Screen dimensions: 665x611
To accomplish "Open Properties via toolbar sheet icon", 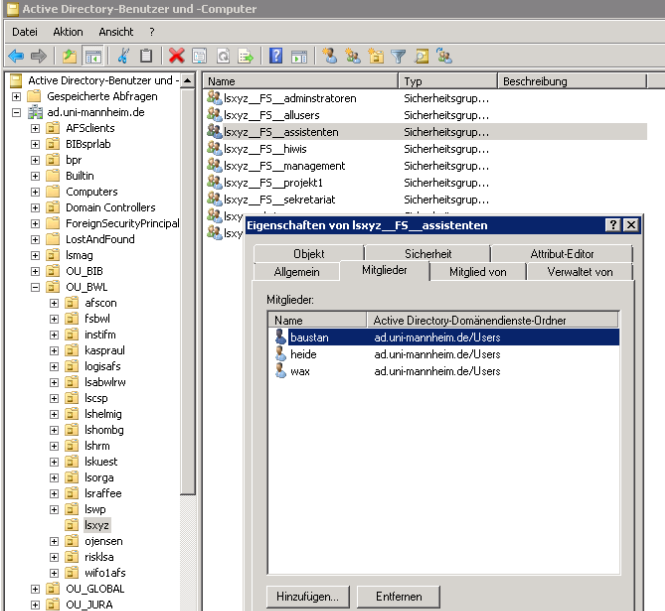I will coord(200,56).
